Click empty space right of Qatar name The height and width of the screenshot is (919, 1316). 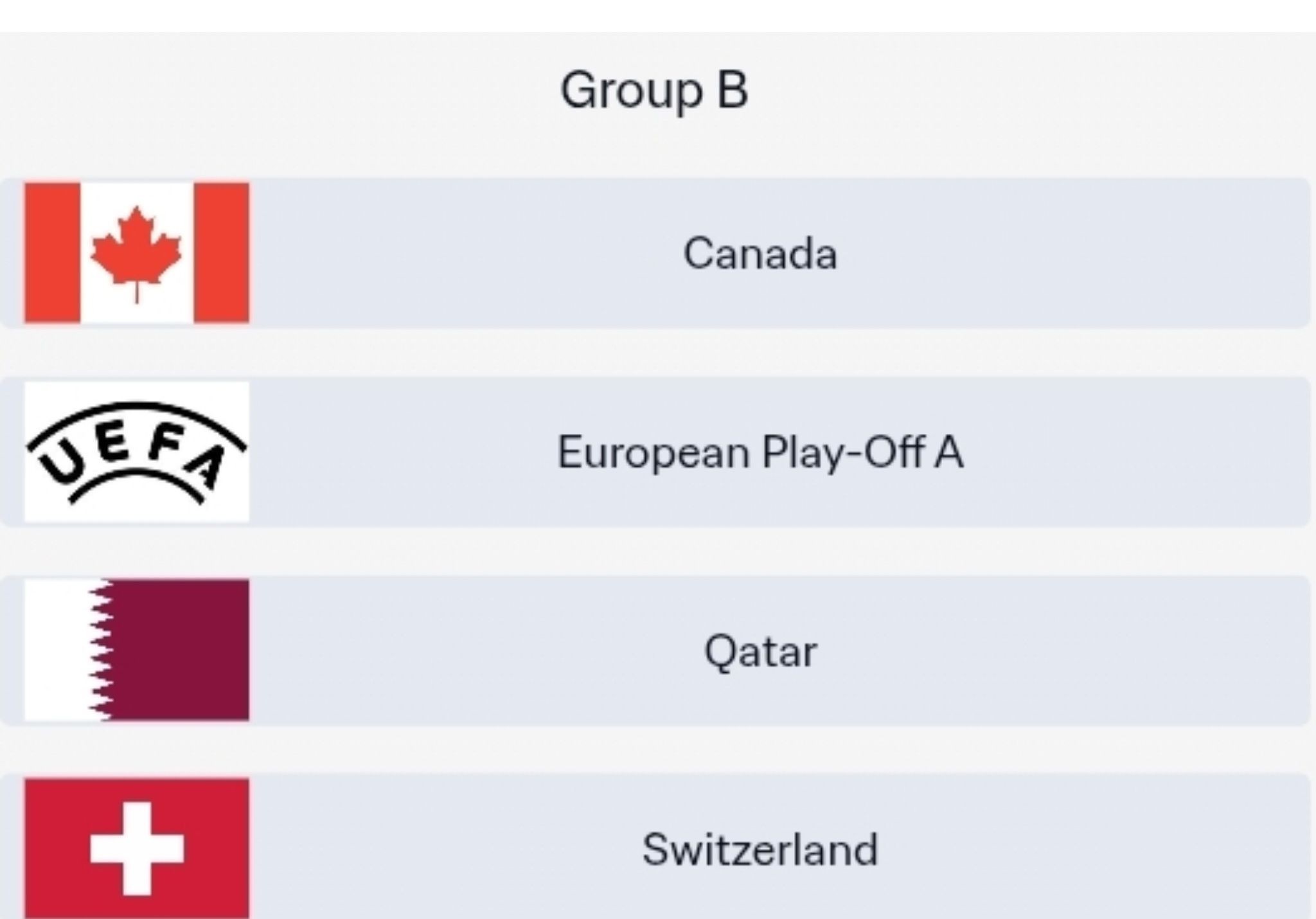coord(1092,652)
